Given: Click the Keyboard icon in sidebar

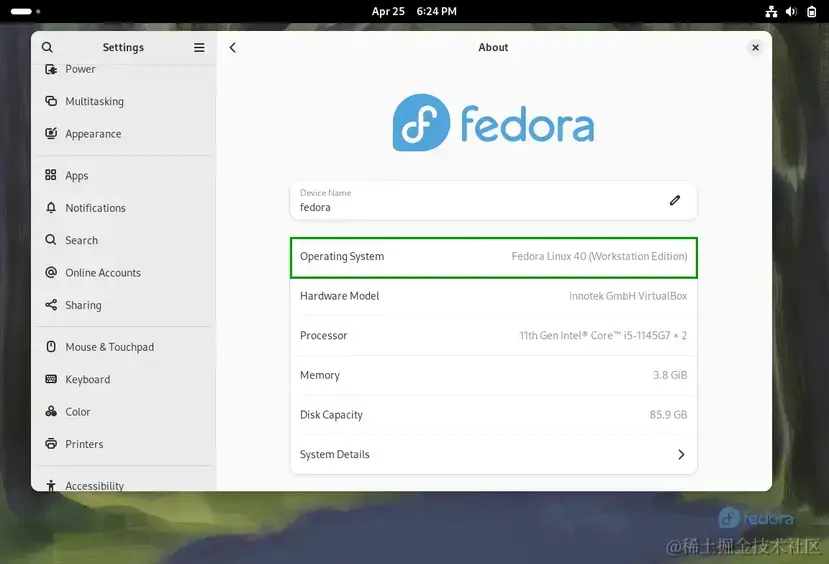Looking at the screenshot, I should tap(51, 379).
